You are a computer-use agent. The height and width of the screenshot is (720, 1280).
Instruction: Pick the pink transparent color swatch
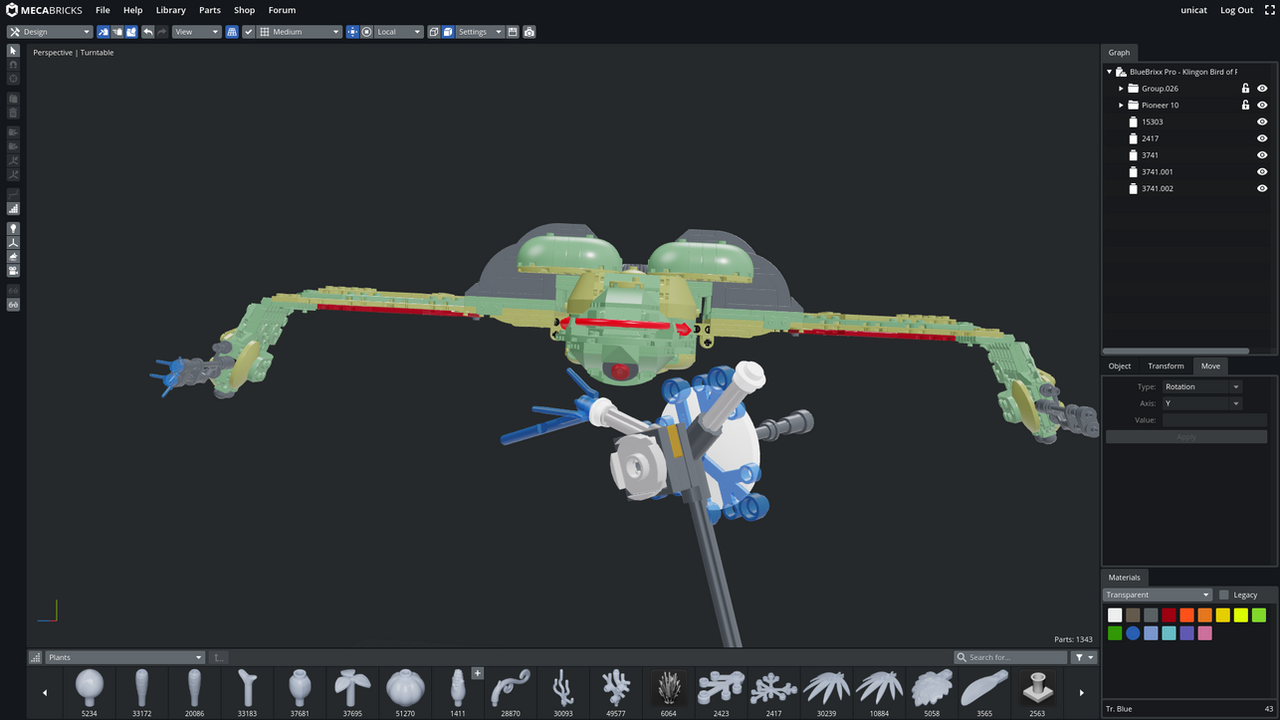(x=1205, y=633)
